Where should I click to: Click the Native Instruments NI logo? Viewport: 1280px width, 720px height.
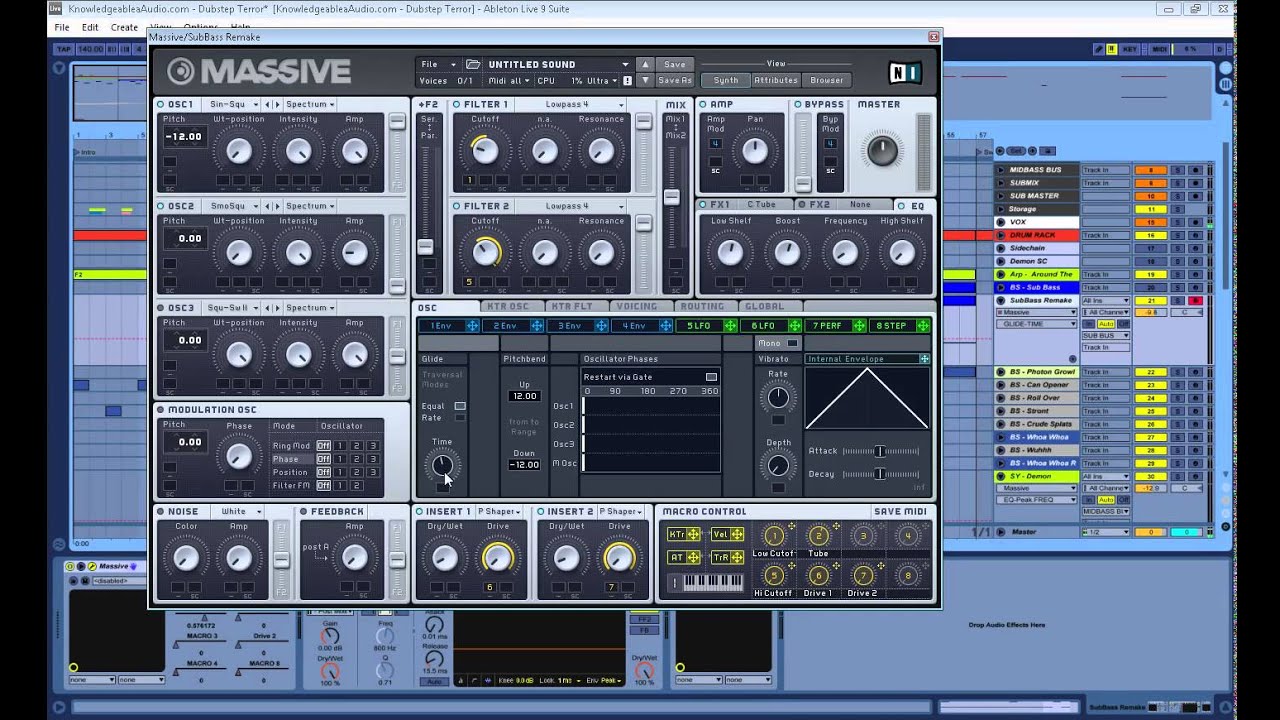point(904,73)
